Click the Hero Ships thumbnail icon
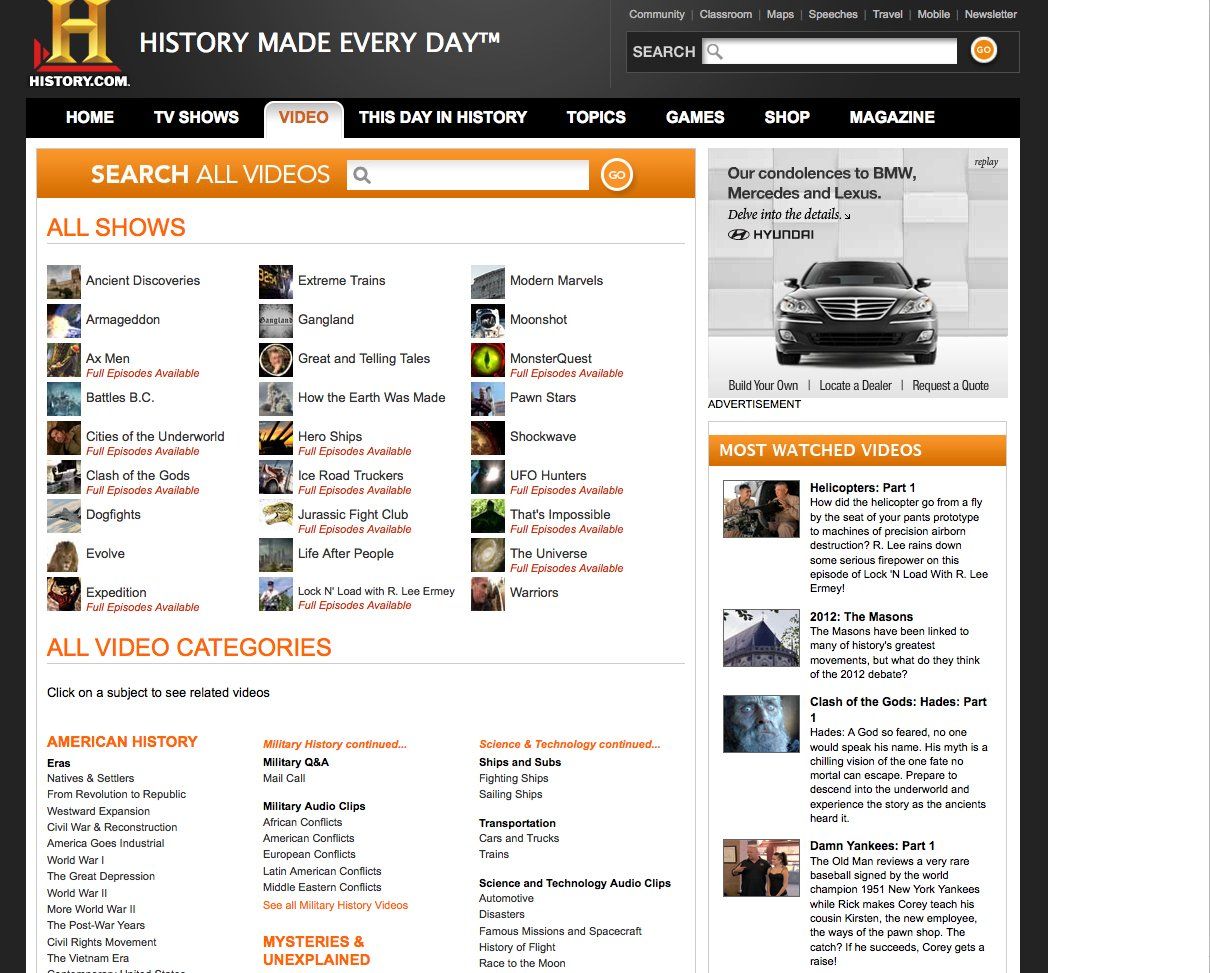Viewport: 1210px width, 973px height. [x=276, y=438]
